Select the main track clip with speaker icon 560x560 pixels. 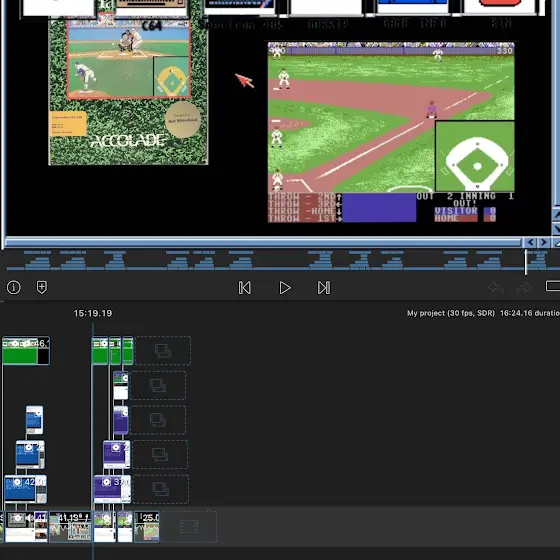pyautogui.click(x=26, y=526)
